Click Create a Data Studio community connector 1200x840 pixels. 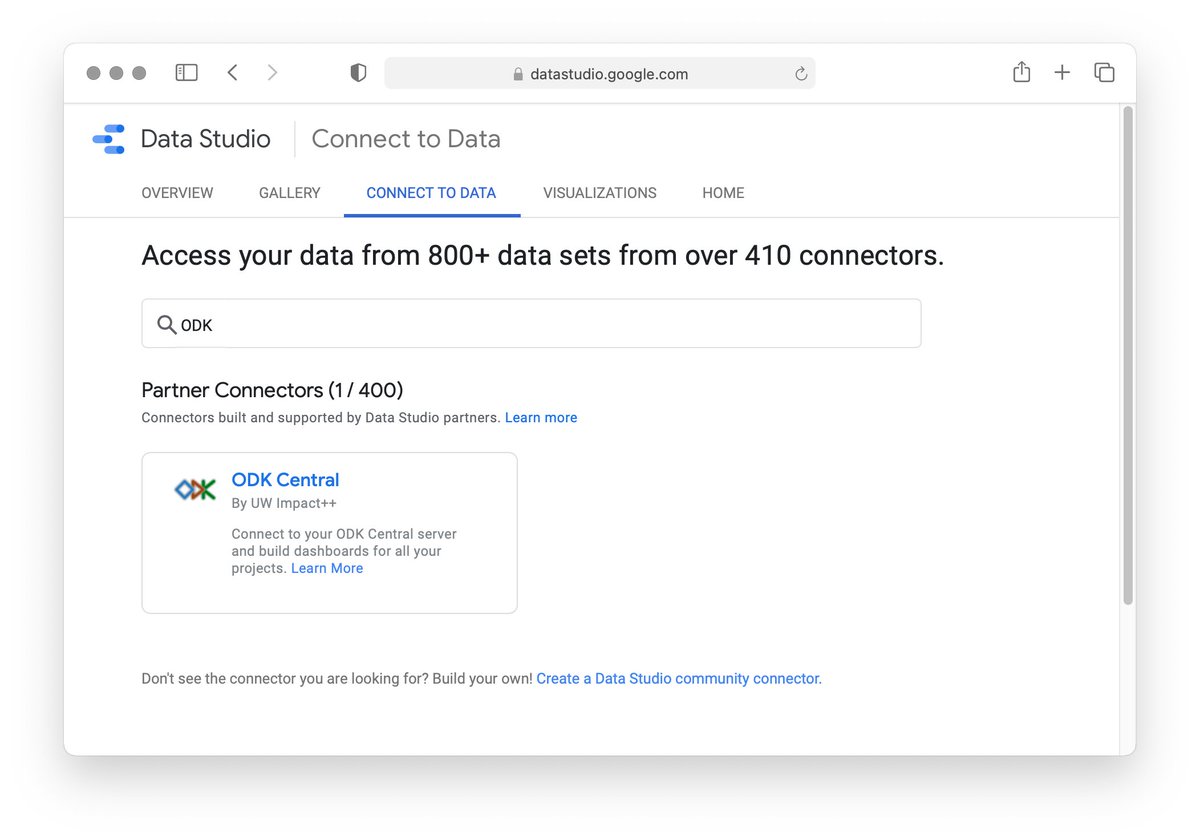[679, 678]
